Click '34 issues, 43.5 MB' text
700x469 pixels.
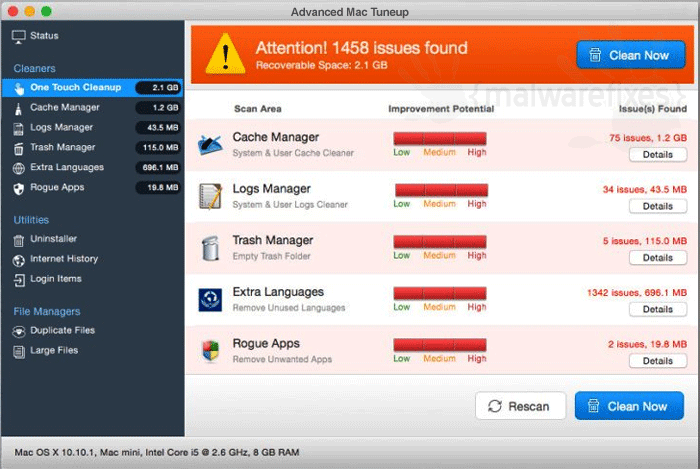645,190
